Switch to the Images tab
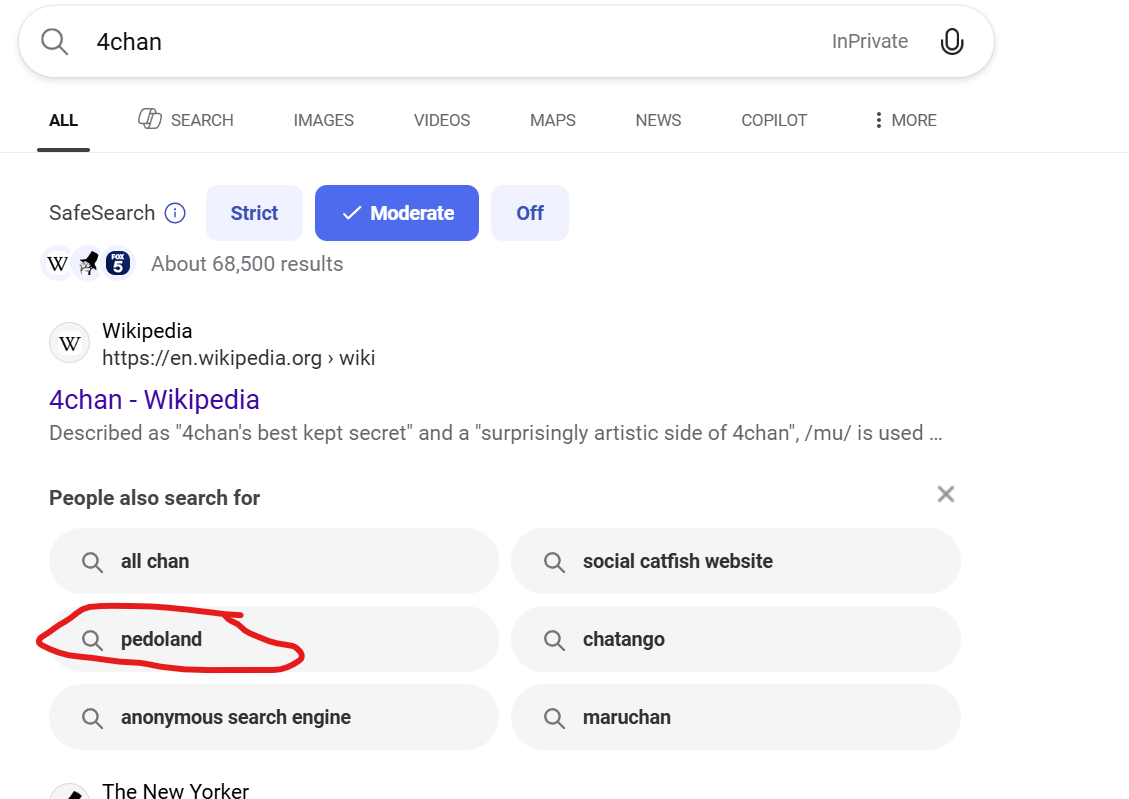This screenshot has height=799, width=1129. pyautogui.click(x=323, y=120)
